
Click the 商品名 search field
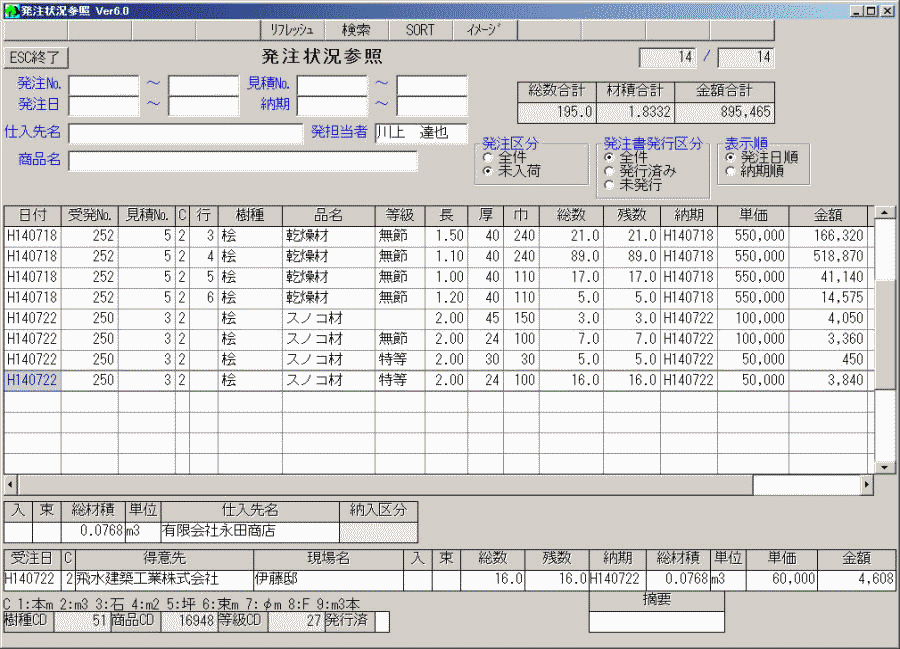coord(243,161)
